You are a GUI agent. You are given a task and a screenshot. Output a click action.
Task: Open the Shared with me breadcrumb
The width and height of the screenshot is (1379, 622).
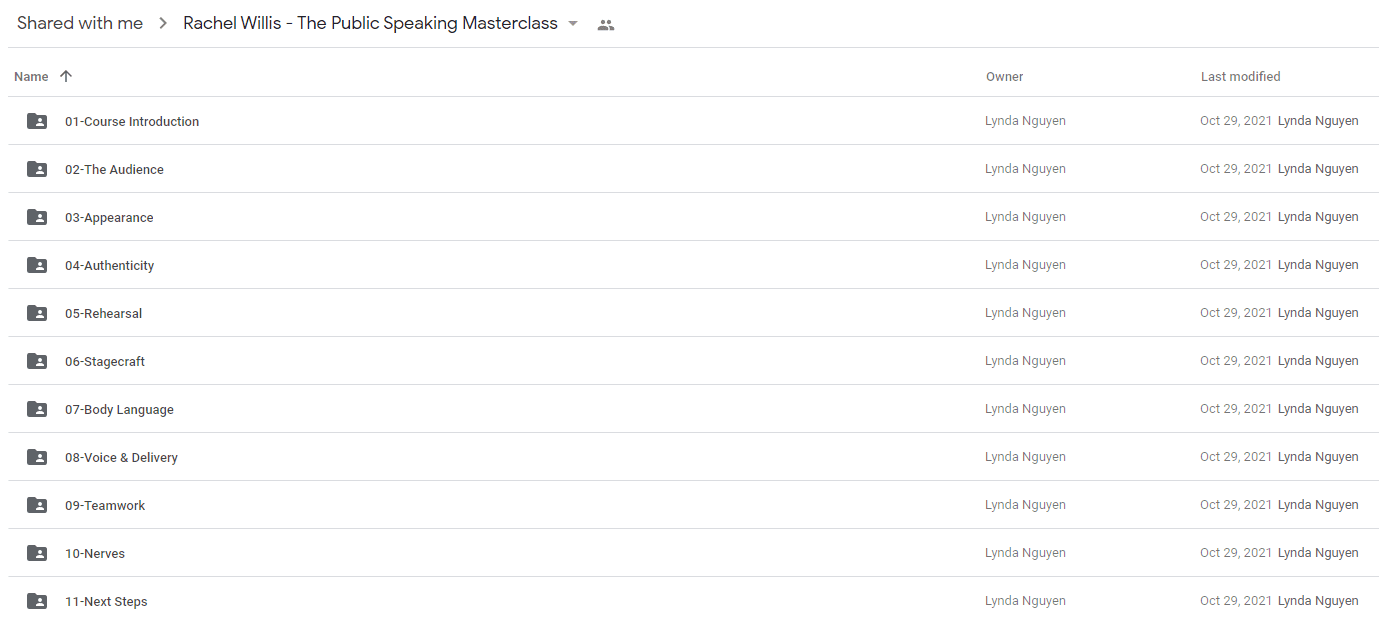(80, 23)
